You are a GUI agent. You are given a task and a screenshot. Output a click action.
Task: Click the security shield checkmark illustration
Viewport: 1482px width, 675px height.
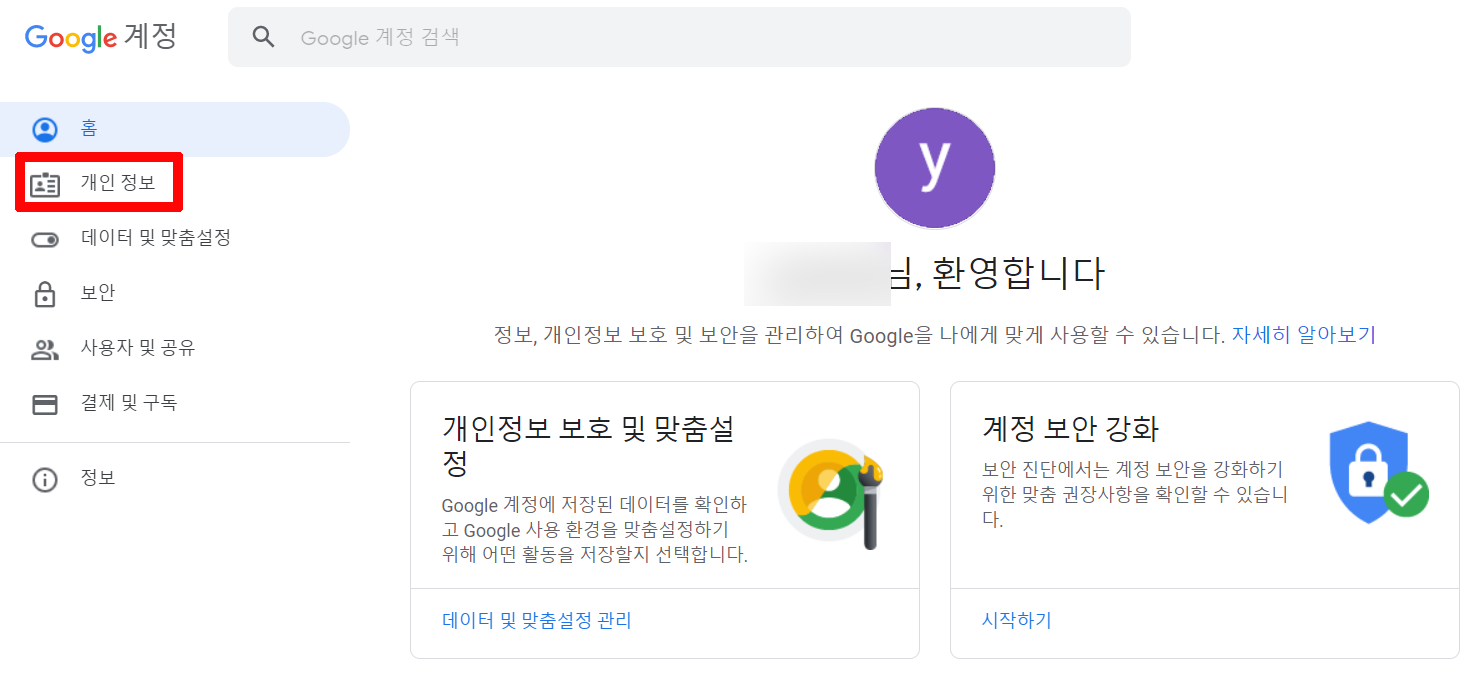coord(1378,473)
